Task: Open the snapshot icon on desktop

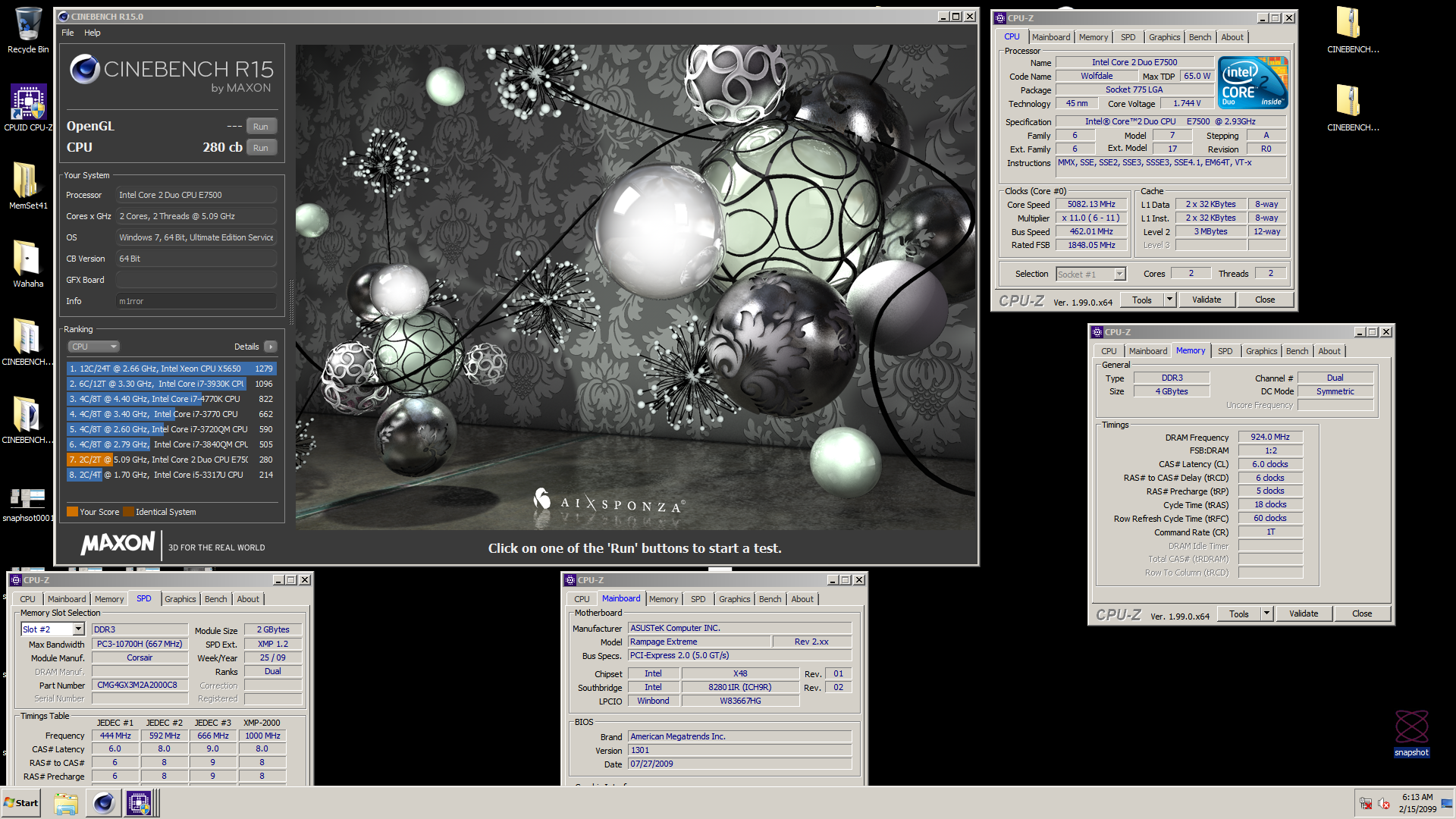Action: (1411, 733)
